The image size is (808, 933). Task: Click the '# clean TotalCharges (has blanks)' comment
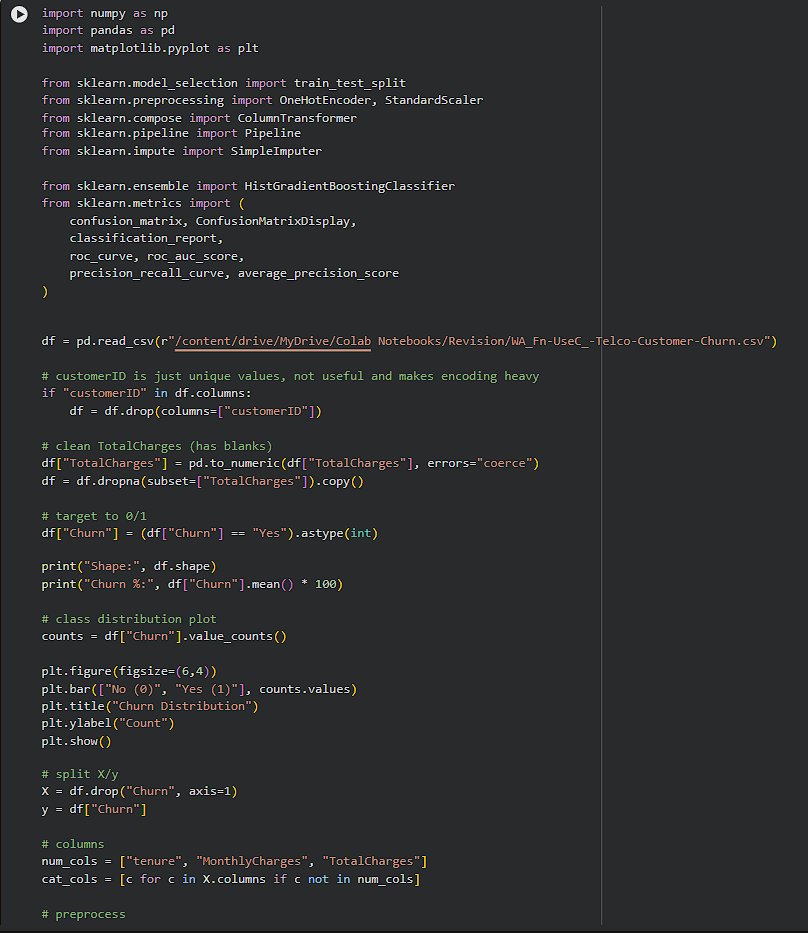(x=157, y=446)
